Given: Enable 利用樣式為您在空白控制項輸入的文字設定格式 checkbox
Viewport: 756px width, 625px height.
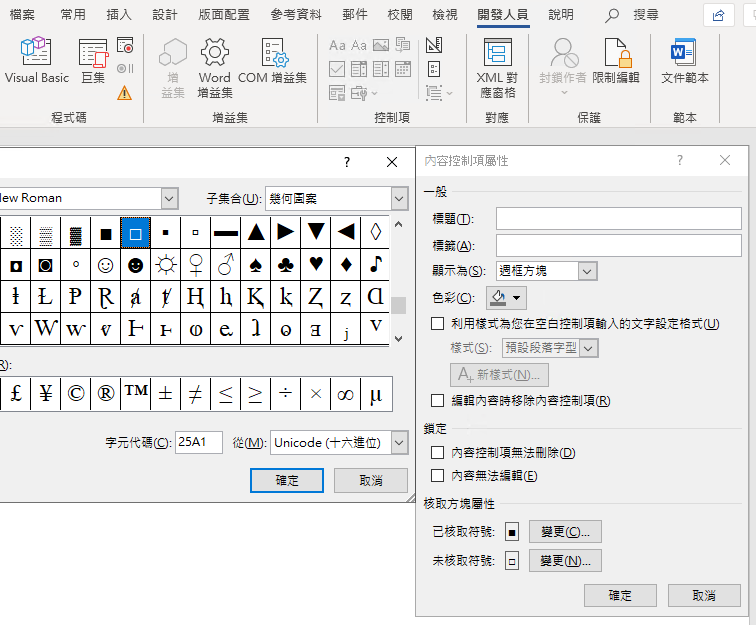Looking at the screenshot, I should (x=438, y=324).
